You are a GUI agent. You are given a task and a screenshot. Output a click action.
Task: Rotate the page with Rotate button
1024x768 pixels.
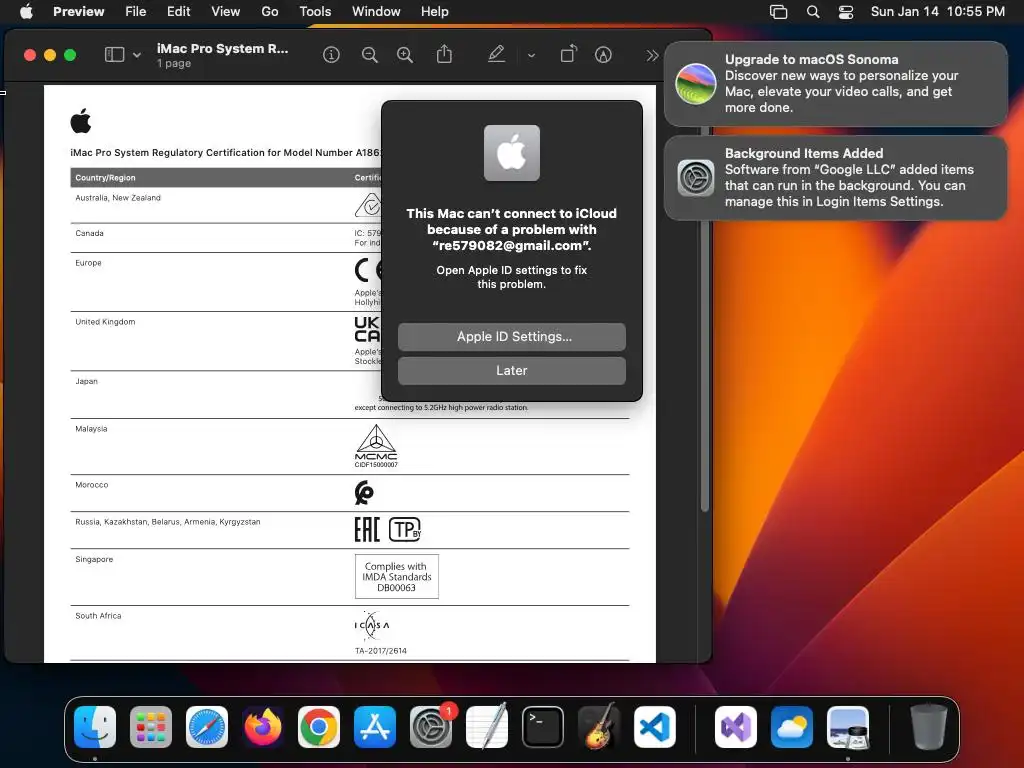[569, 54]
